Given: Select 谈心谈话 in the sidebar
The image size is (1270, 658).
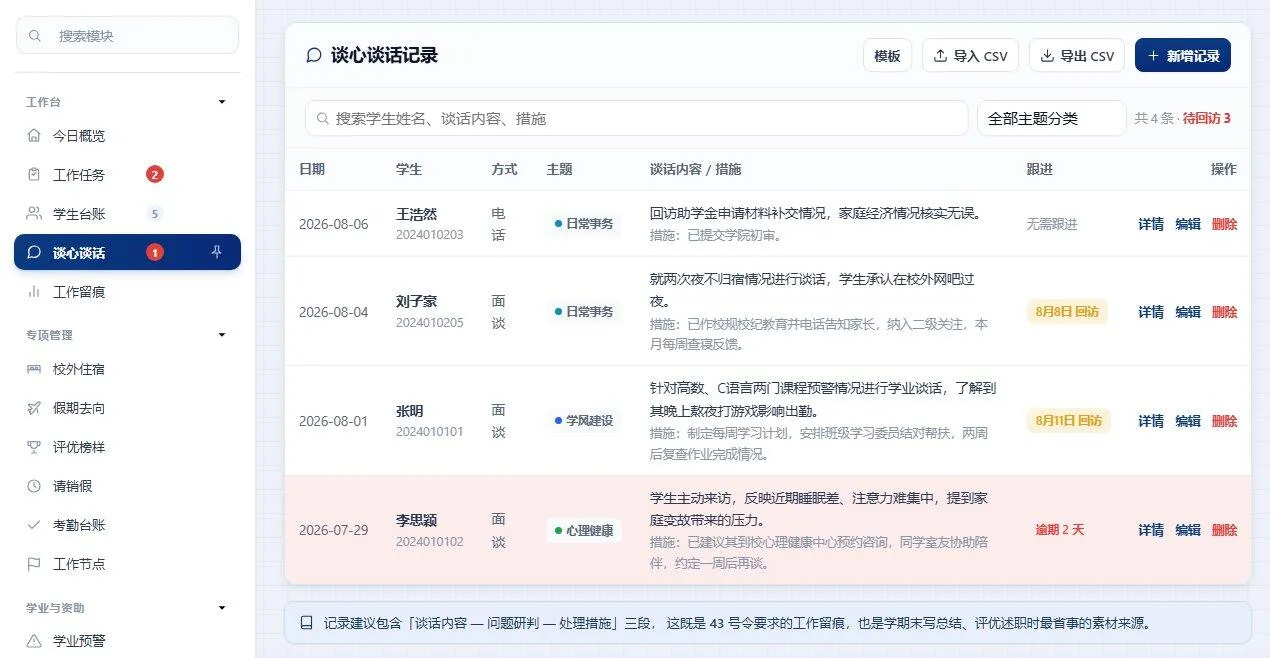Looking at the screenshot, I should [x=127, y=252].
